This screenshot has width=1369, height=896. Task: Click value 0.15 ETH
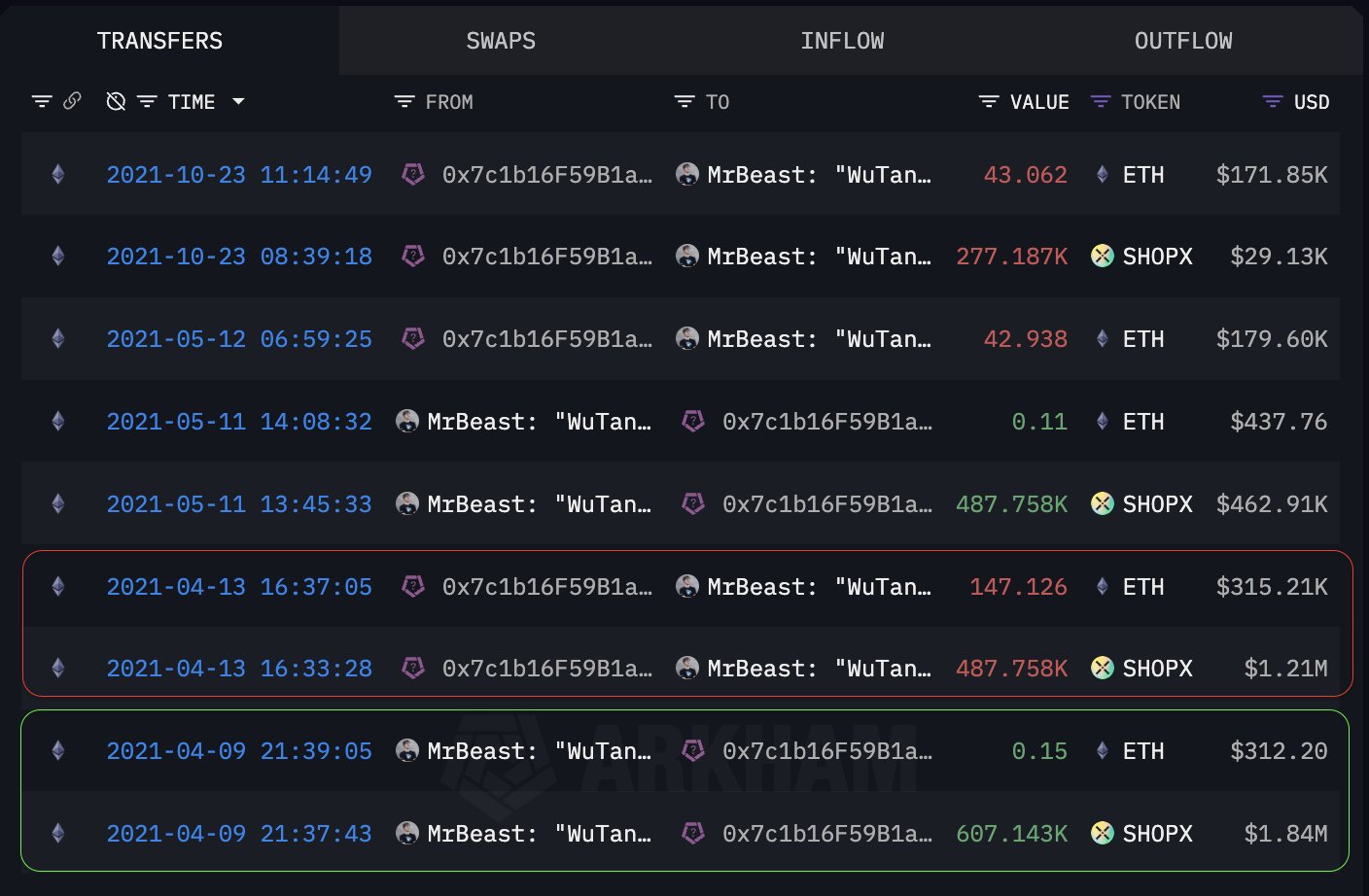pos(1039,751)
